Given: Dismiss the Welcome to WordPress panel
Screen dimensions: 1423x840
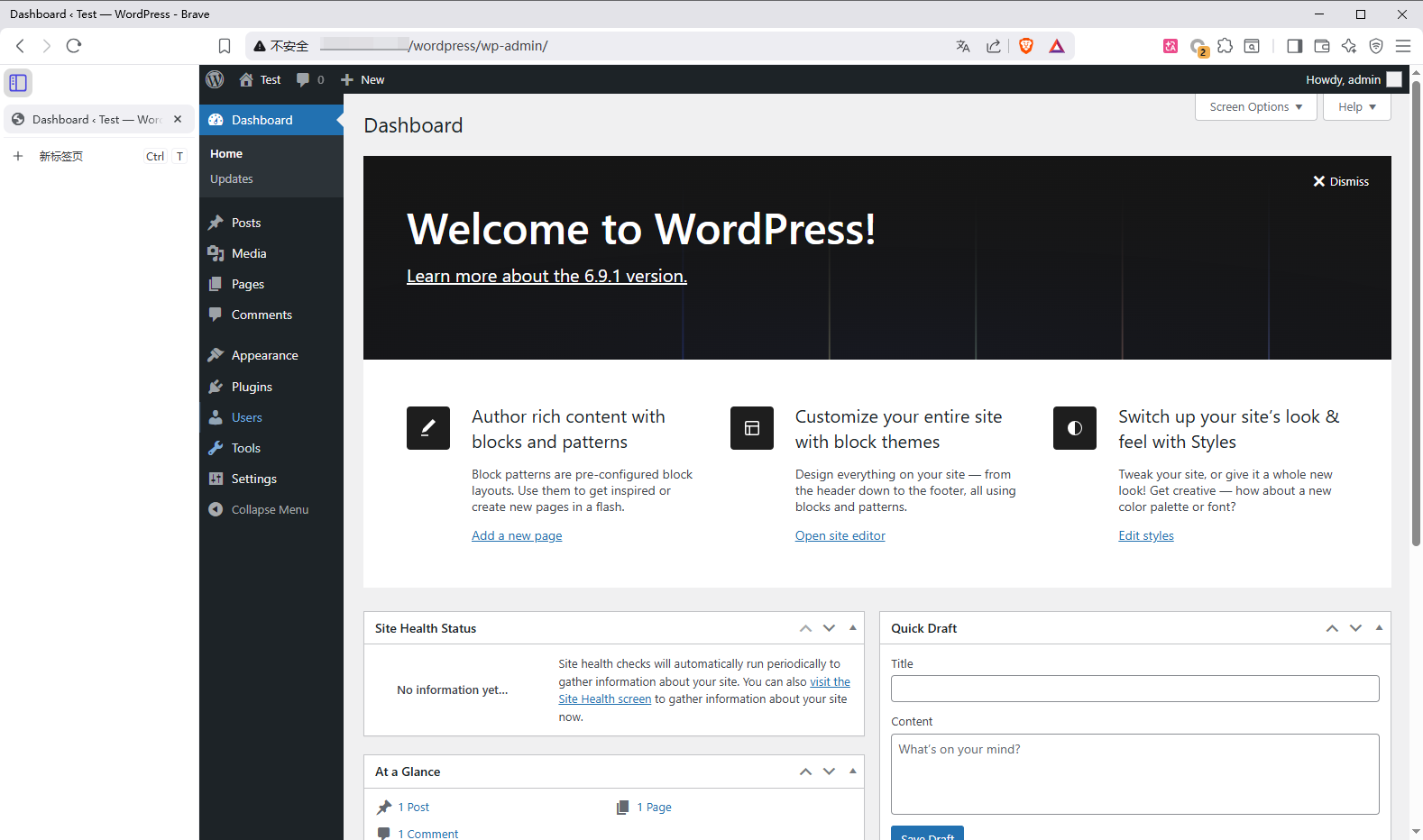Looking at the screenshot, I should 1341,181.
